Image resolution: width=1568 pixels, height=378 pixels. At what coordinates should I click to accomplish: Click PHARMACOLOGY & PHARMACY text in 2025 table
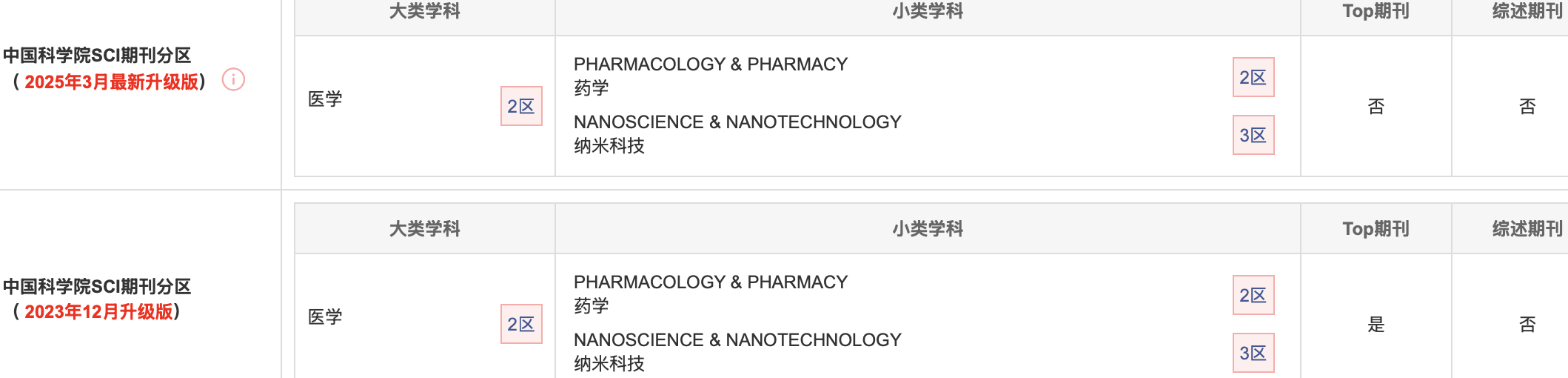click(x=711, y=64)
